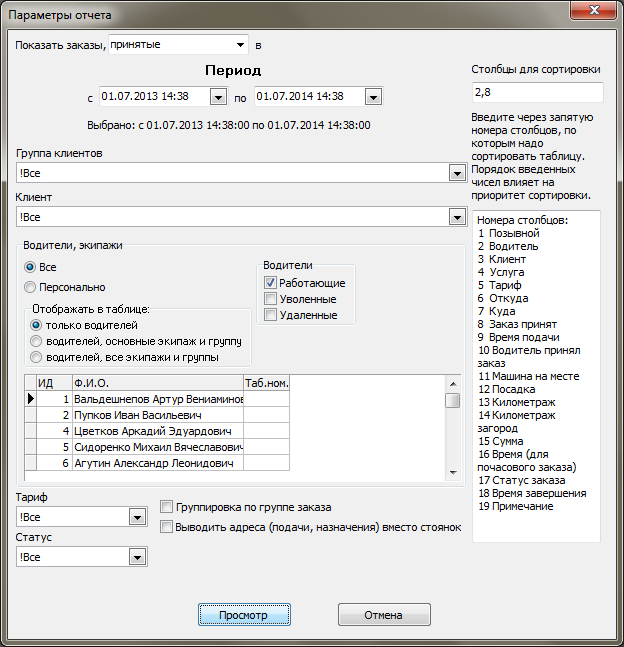Uncheck the 'Работающие' drivers checkbox
Viewport: 624px width, 647px height.
click(x=270, y=283)
